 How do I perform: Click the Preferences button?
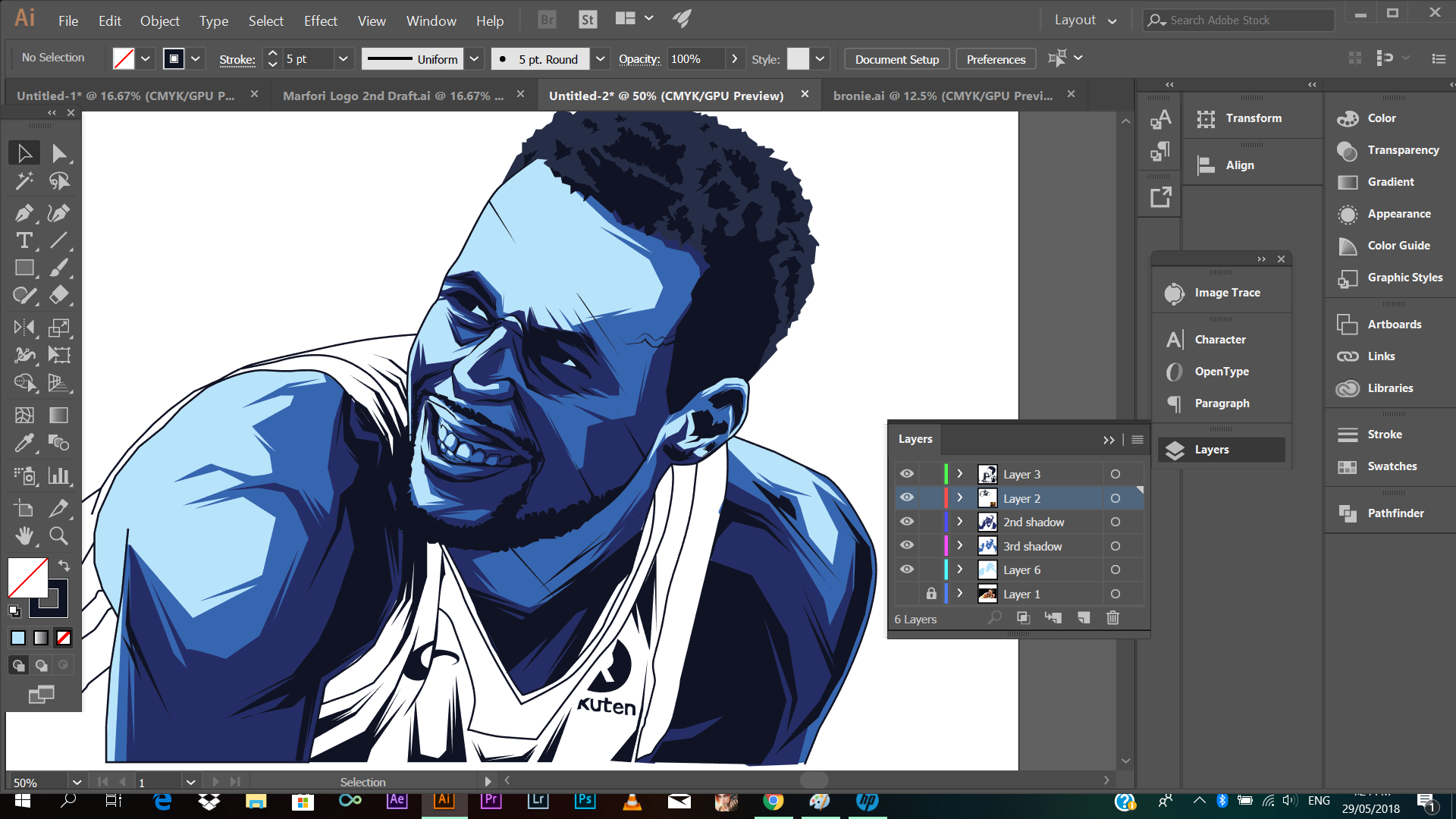click(996, 59)
